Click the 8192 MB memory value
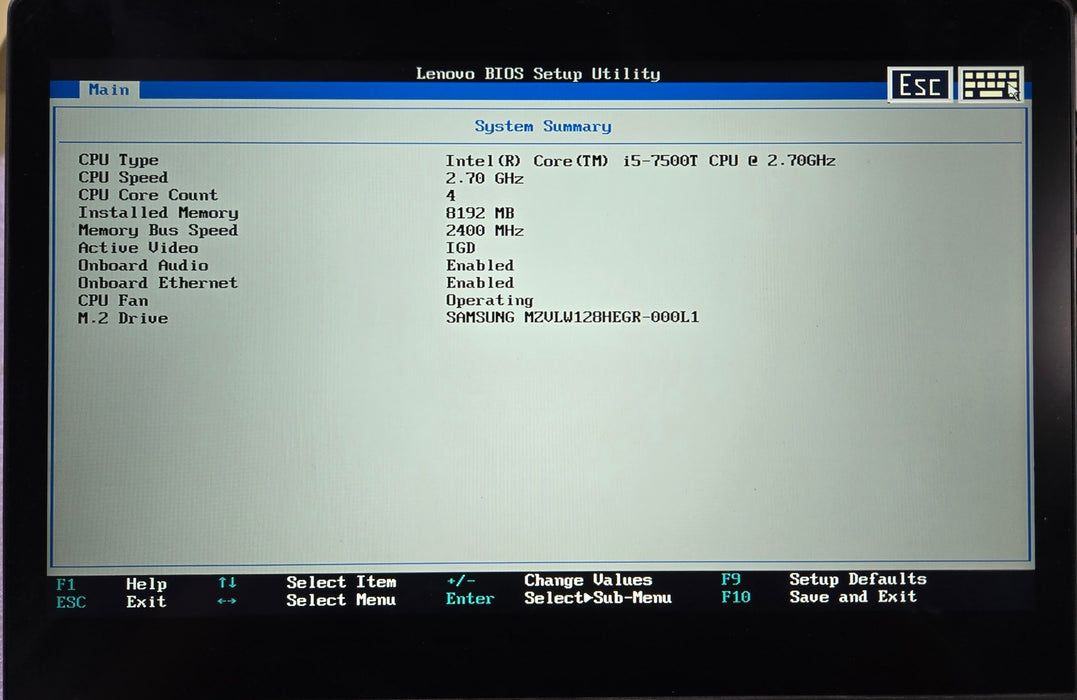This screenshot has width=1077, height=700. (479, 213)
